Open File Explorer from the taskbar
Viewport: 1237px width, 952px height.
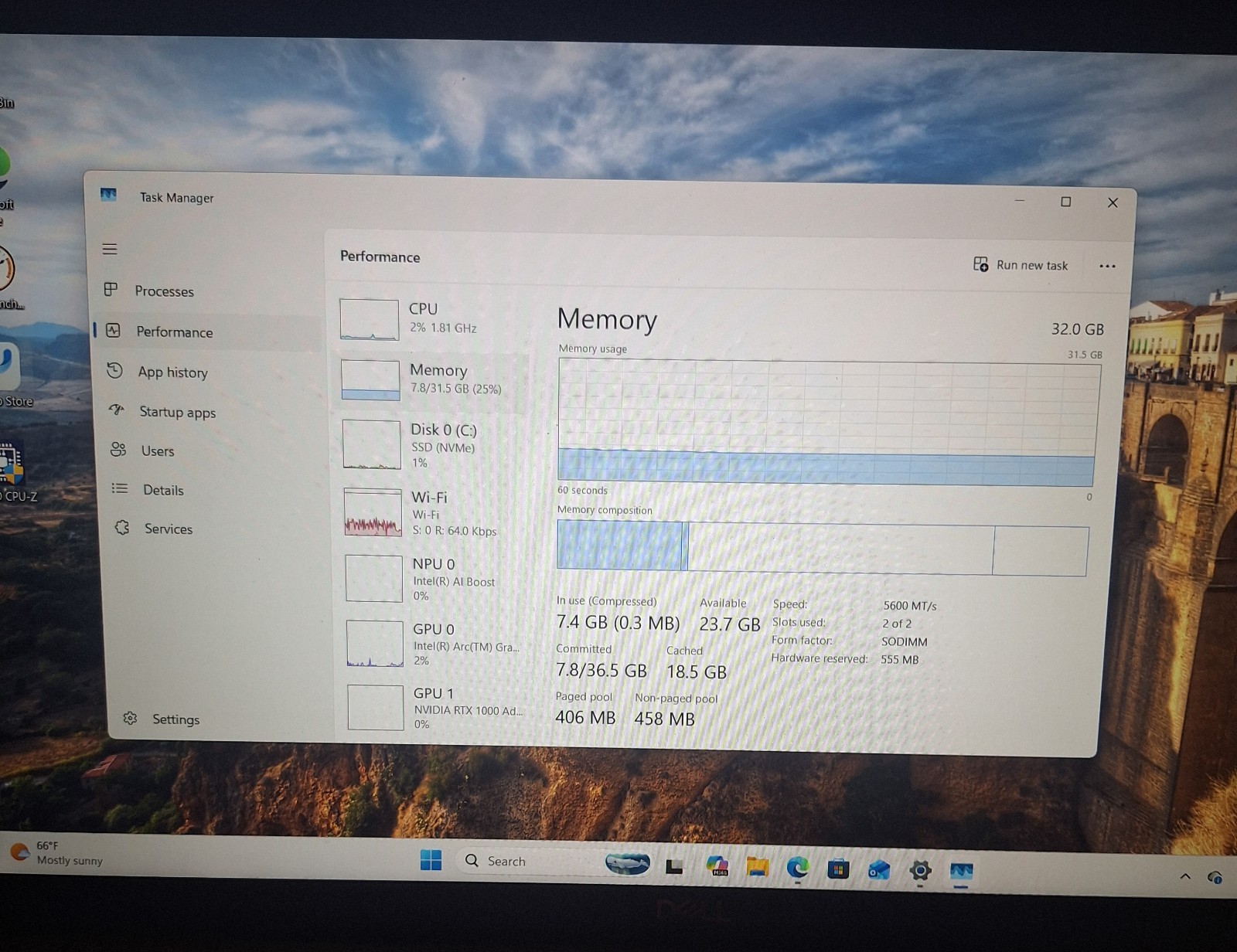point(757,867)
